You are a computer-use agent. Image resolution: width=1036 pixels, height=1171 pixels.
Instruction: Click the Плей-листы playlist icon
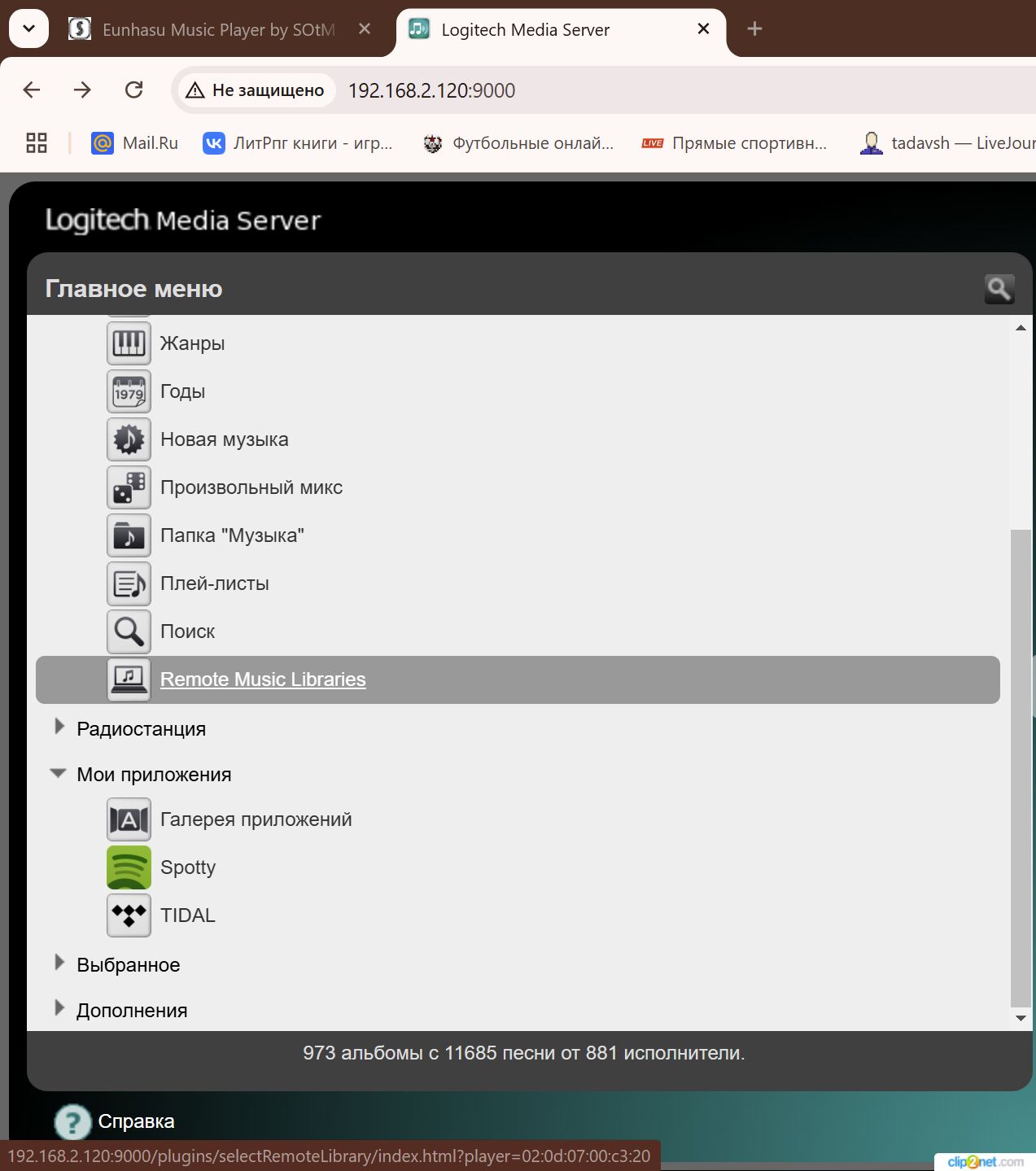click(129, 583)
